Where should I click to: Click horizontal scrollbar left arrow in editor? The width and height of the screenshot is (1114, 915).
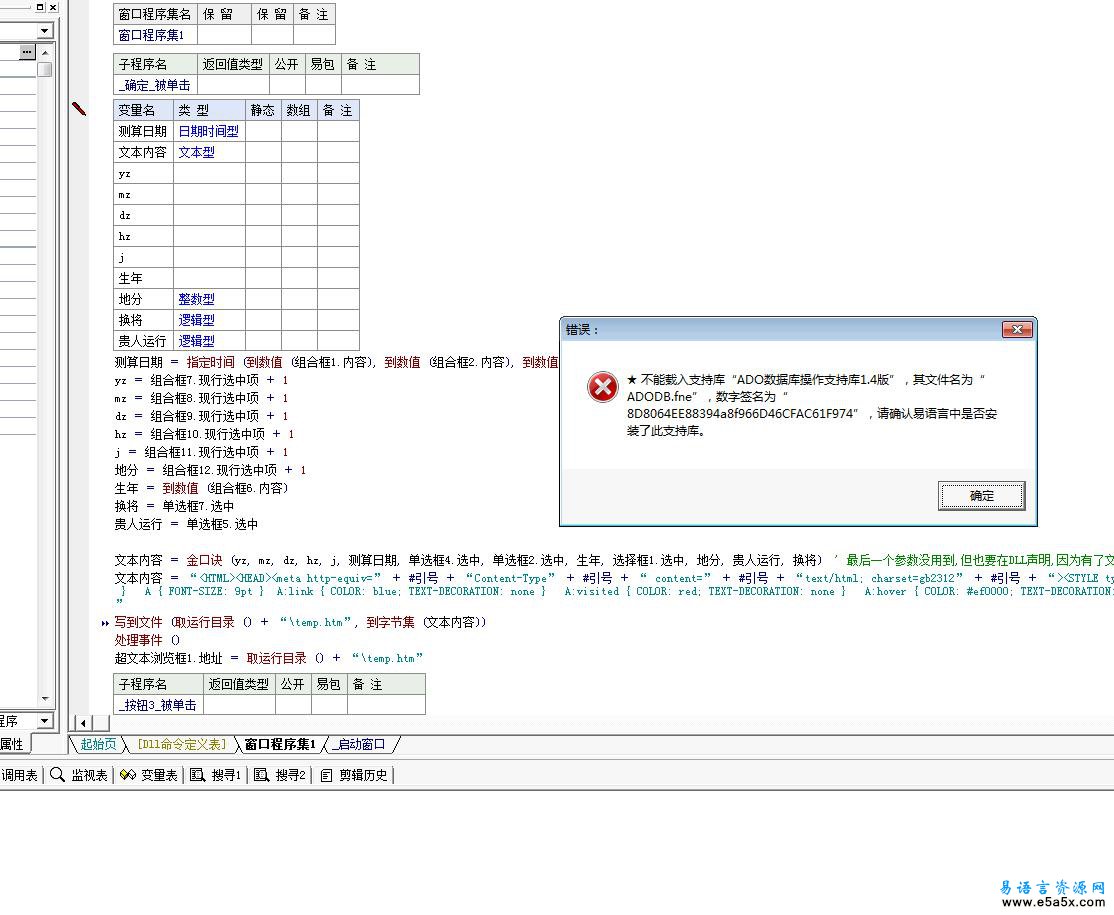pyautogui.click(x=82, y=723)
